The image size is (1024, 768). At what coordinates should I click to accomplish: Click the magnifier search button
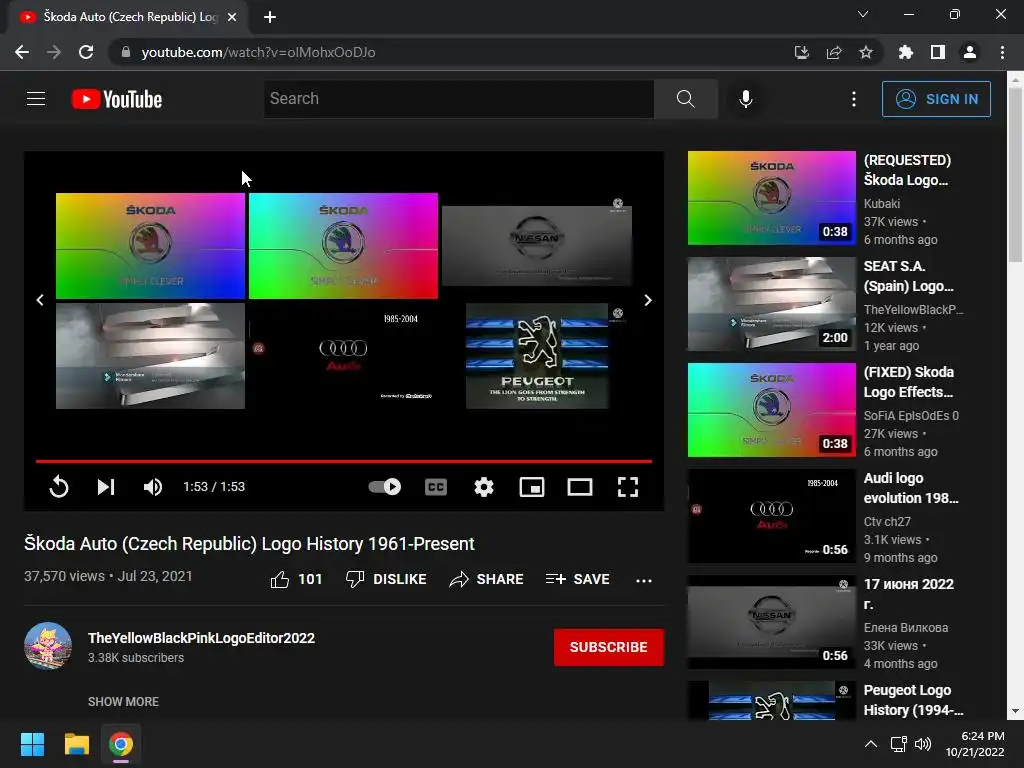click(685, 99)
